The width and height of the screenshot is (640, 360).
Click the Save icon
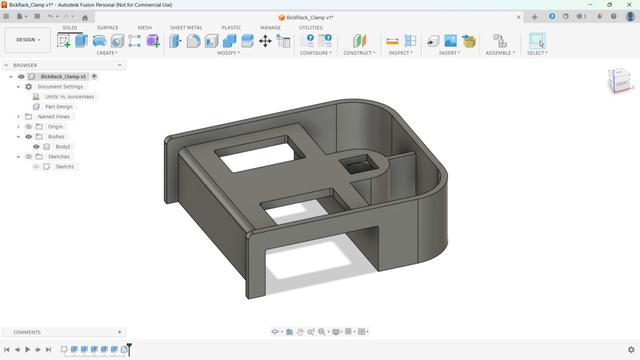click(x=37, y=17)
